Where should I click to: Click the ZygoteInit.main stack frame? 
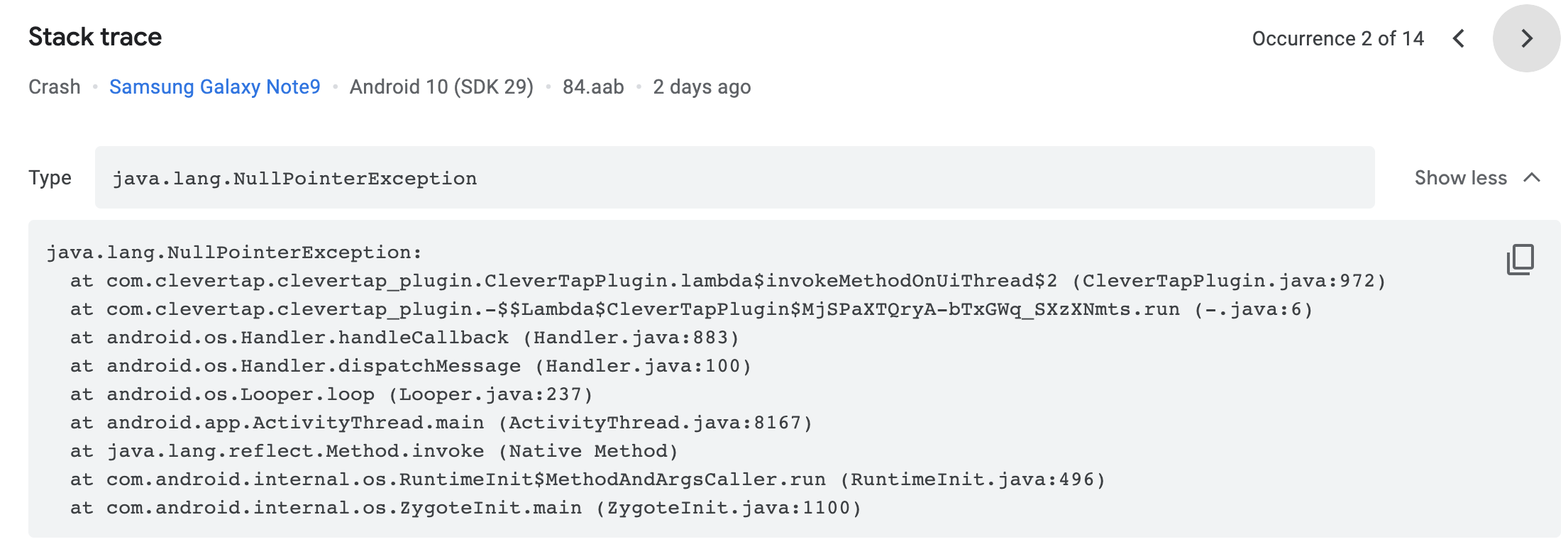click(467, 507)
